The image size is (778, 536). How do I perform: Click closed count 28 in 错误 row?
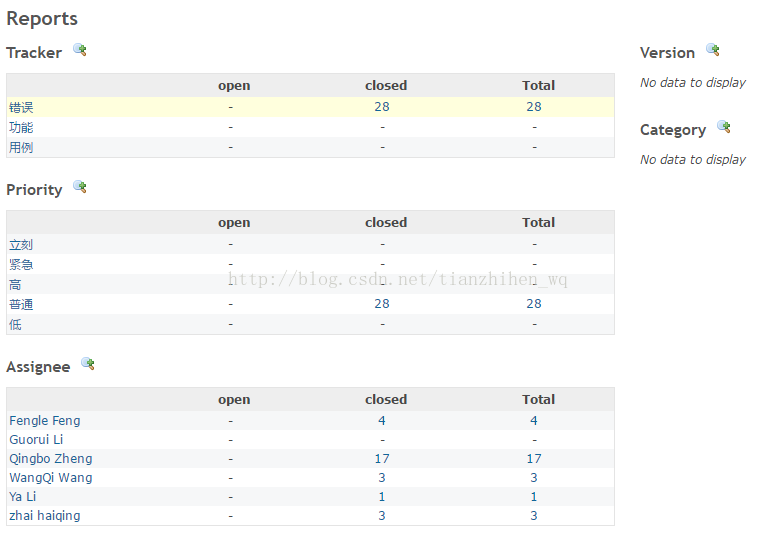(x=382, y=107)
